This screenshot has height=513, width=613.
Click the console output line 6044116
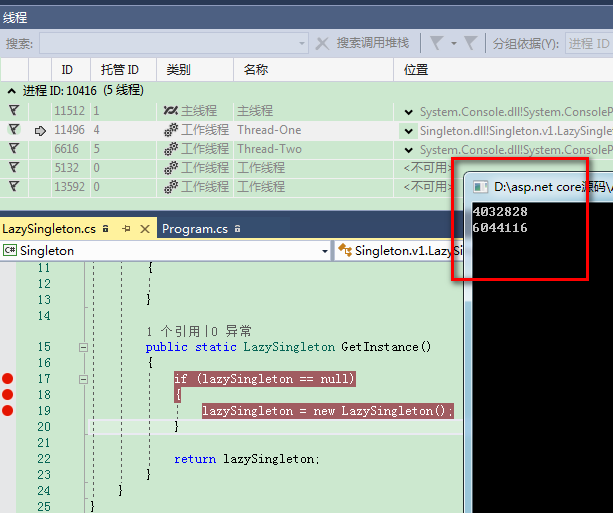pos(500,228)
